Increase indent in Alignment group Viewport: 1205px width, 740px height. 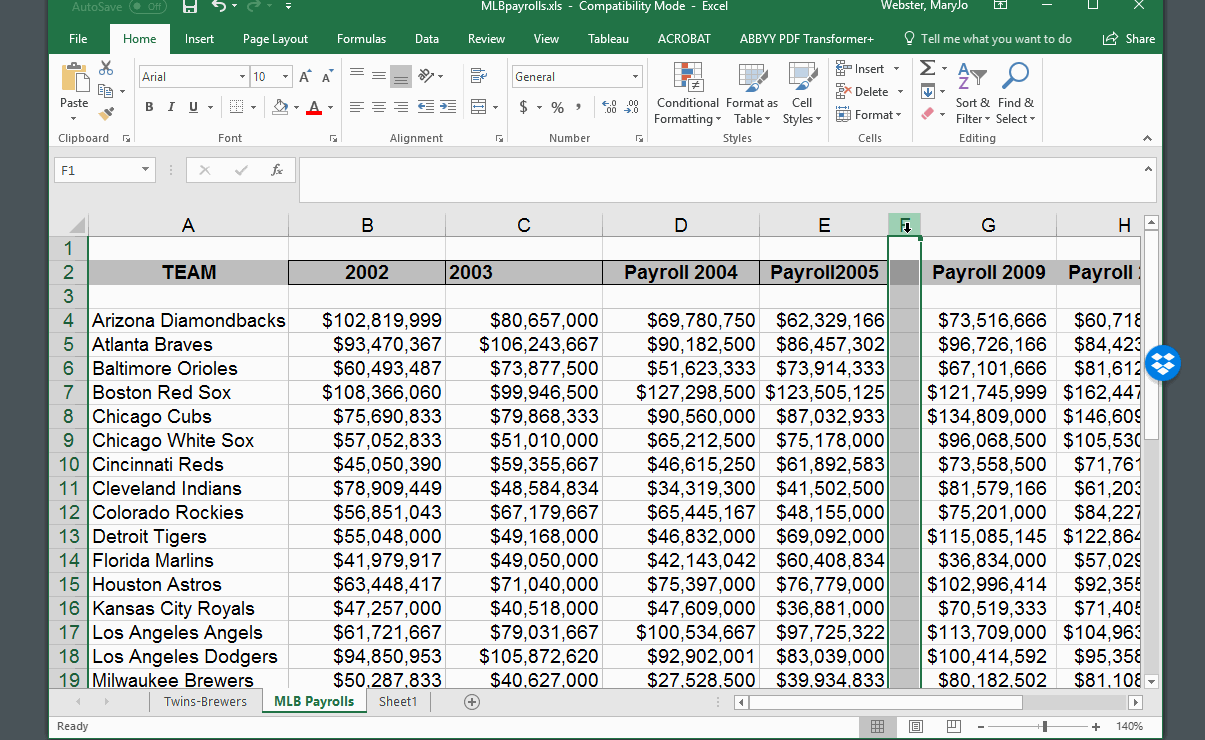[x=447, y=107]
